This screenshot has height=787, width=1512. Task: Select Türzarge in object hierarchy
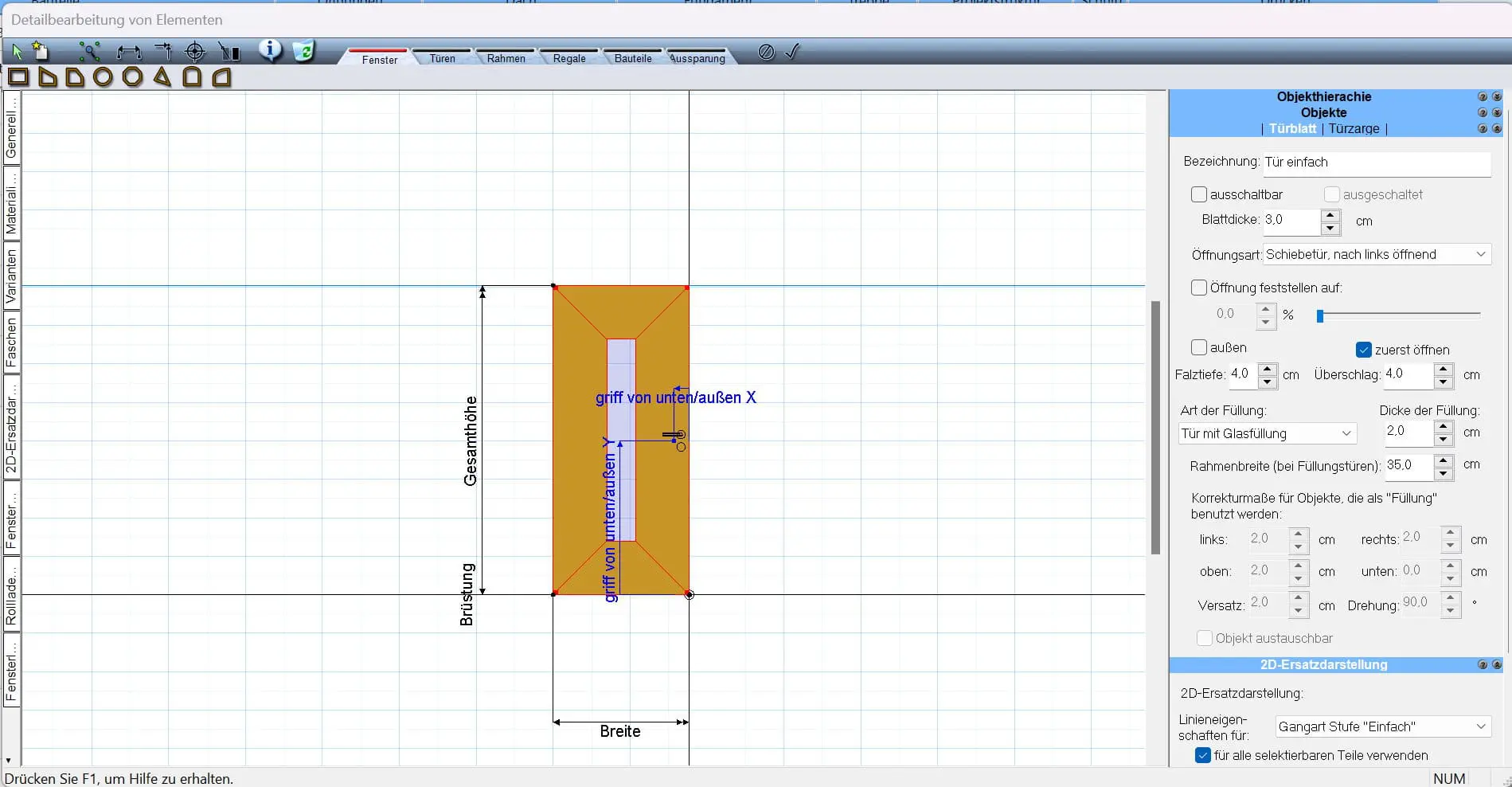click(x=1354, y=128)
